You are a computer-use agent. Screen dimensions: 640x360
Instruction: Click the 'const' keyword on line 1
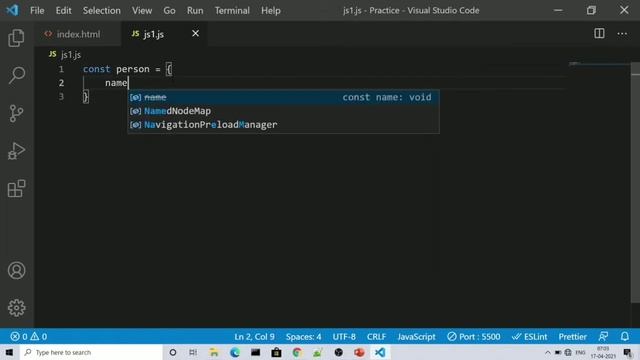96,69
